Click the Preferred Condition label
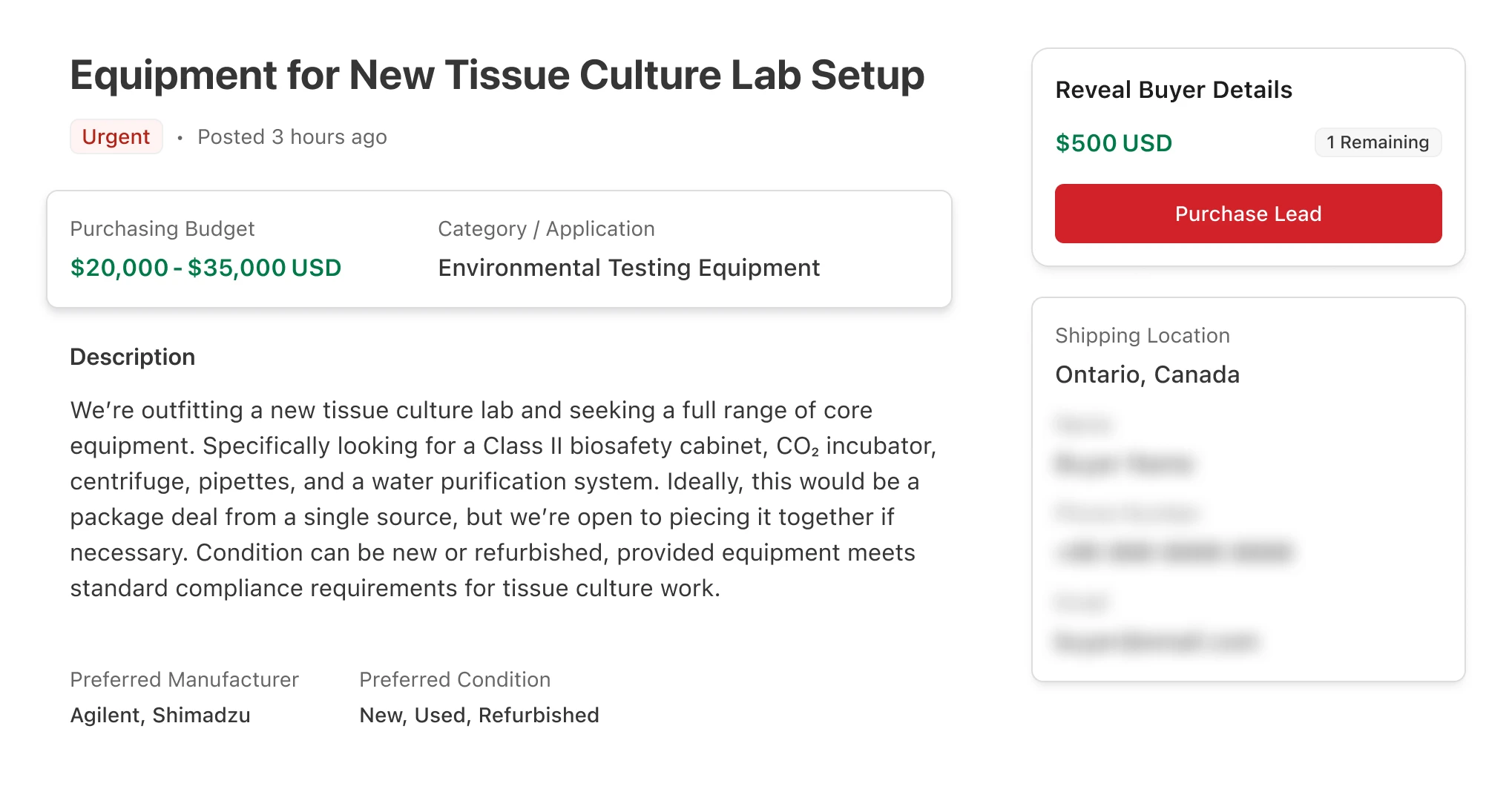The width and height of the screenshot is (1512, 789). tap(455, 680)
